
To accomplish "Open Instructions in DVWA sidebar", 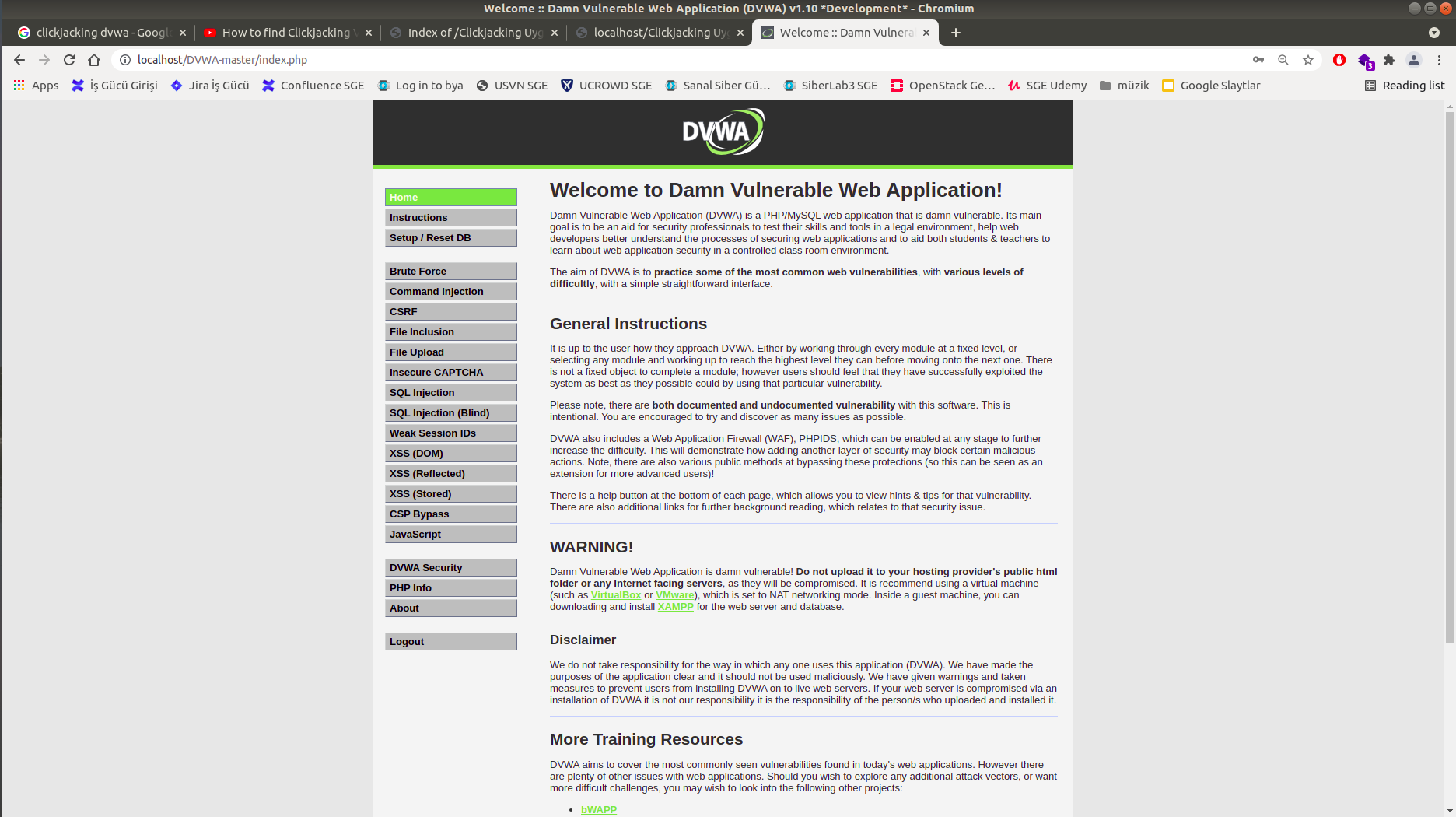I will tap(451, 218).
